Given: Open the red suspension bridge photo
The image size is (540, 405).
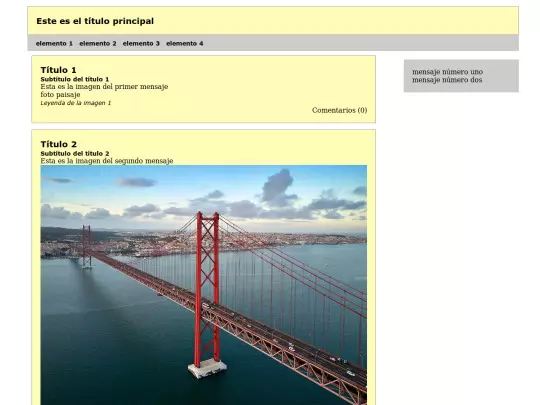Looking at the screenshot, I should (204, 285).
